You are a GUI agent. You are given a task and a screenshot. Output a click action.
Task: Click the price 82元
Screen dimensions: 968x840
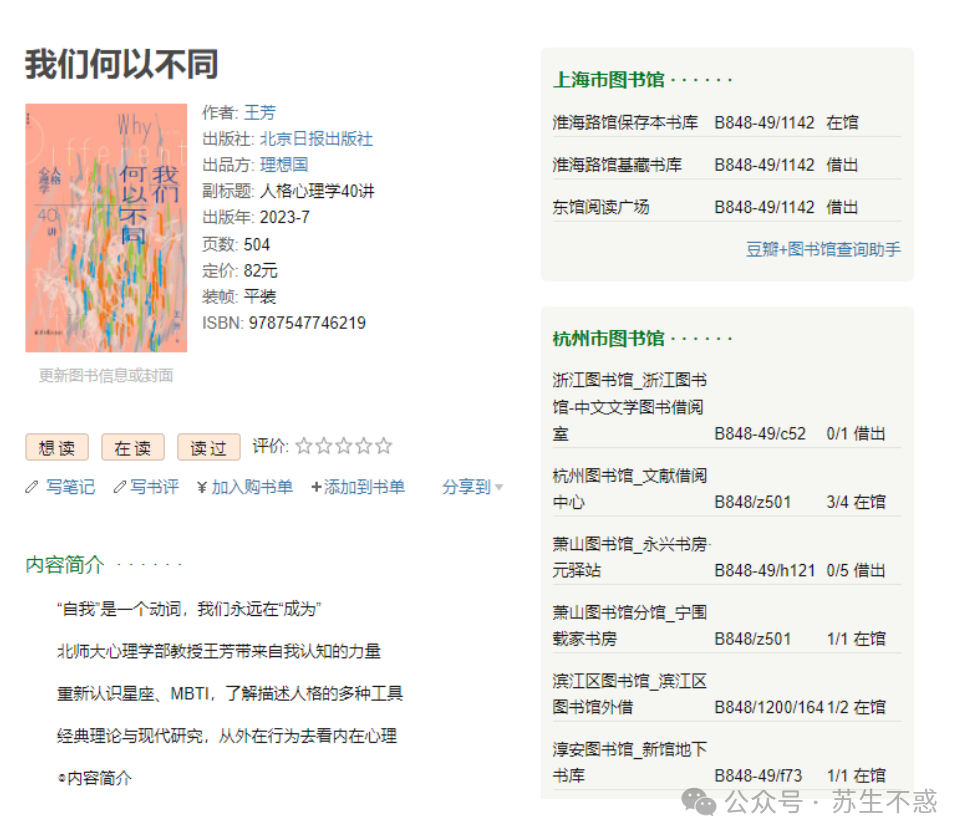[261, 270]
